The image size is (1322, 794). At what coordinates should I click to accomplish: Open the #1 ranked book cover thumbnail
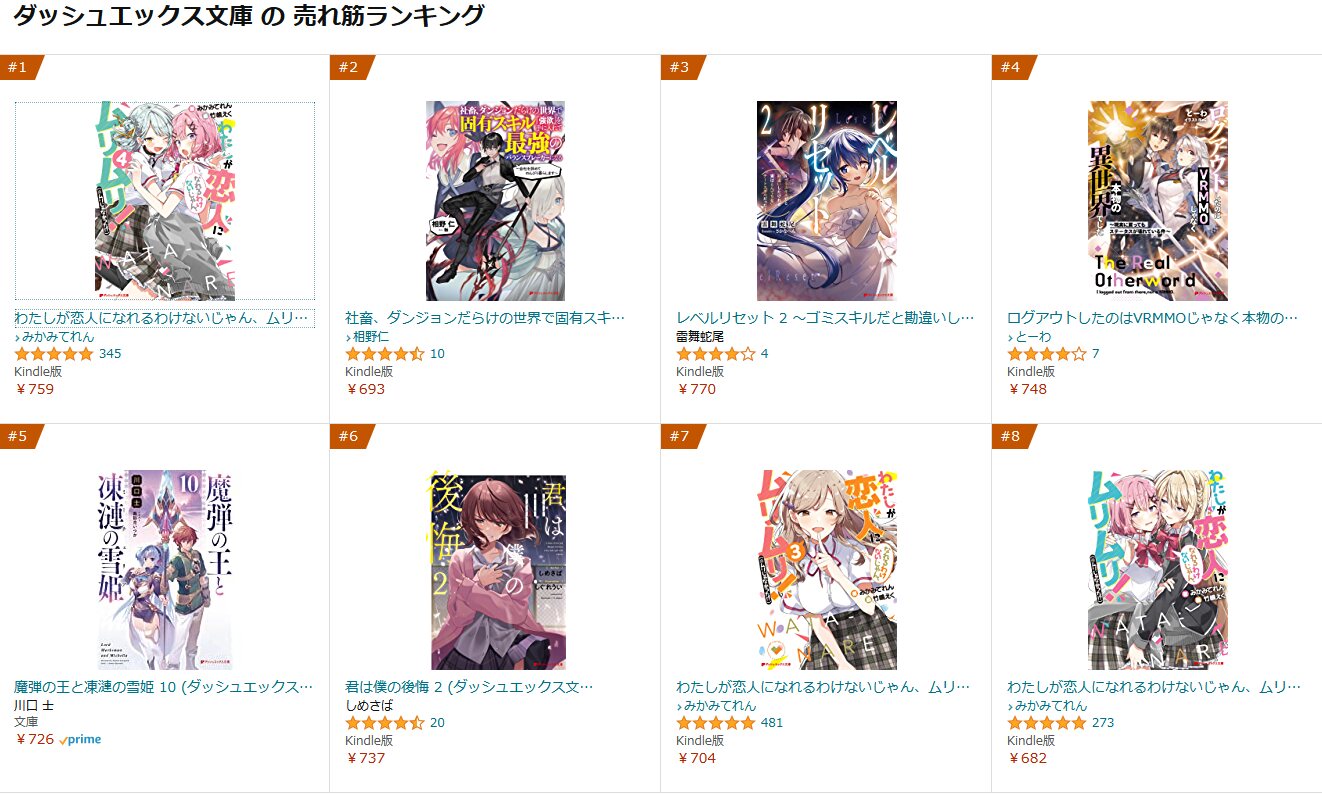click(x=165, y=200)
